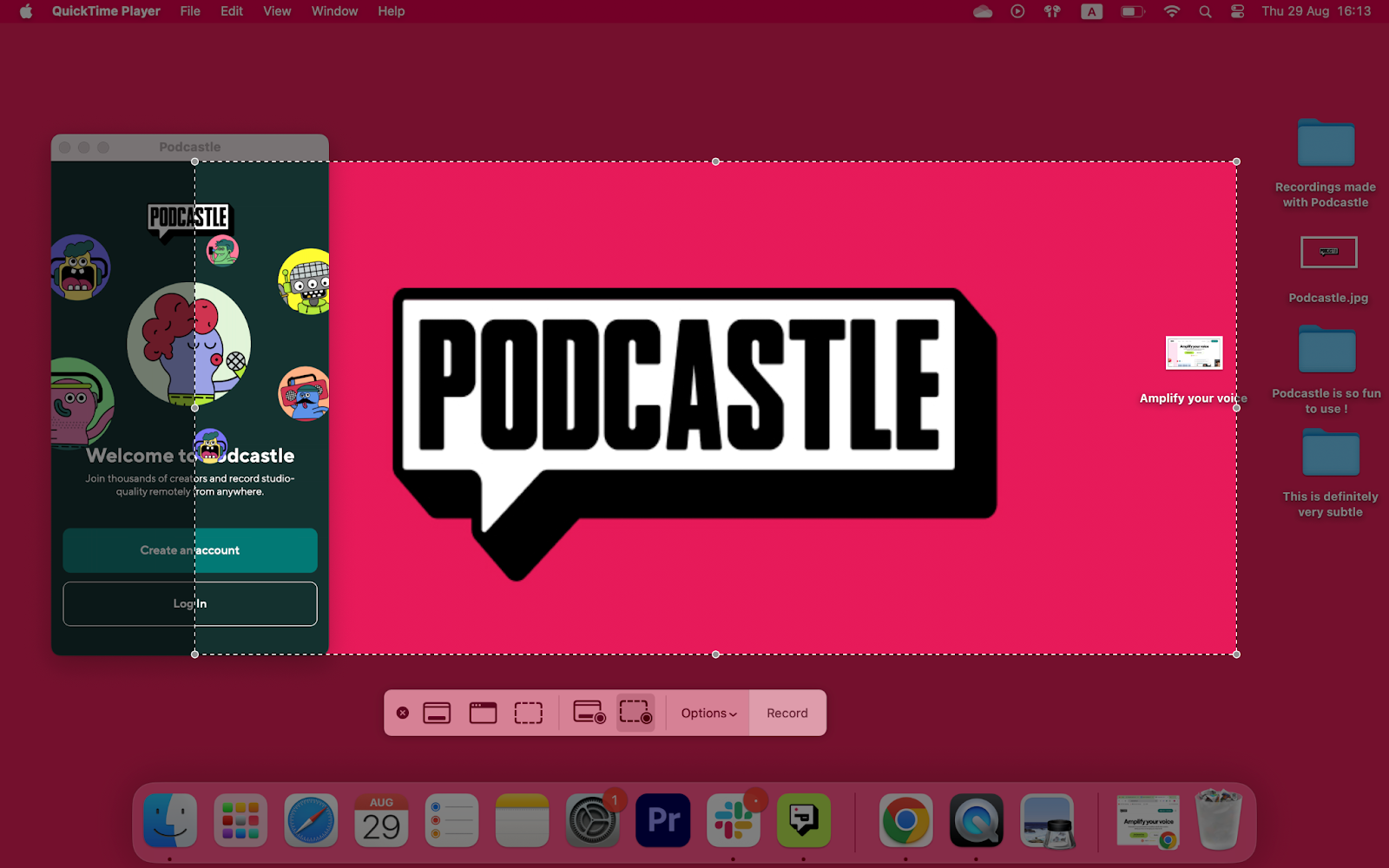Open the Edit menu
The image size is (1389, 868).
tap(232, 11)
